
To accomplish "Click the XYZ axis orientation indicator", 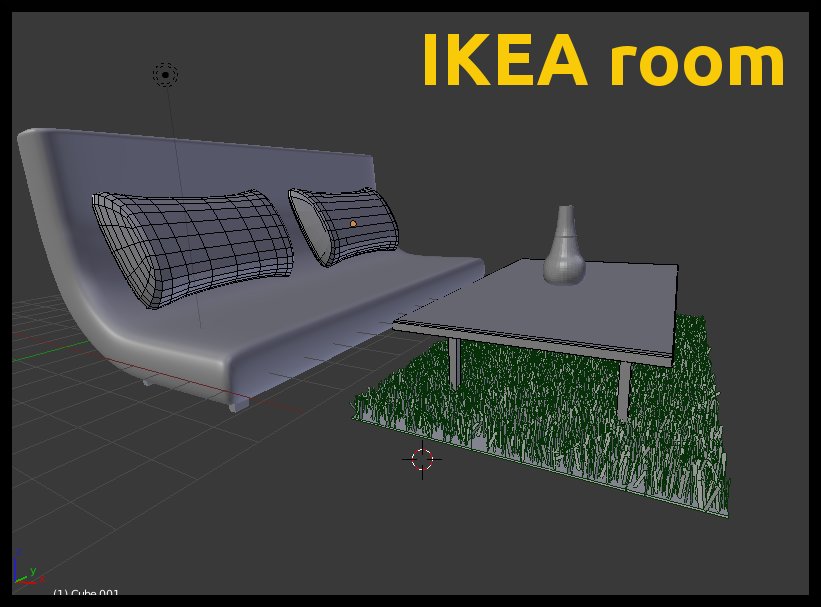I will (26, 568).
